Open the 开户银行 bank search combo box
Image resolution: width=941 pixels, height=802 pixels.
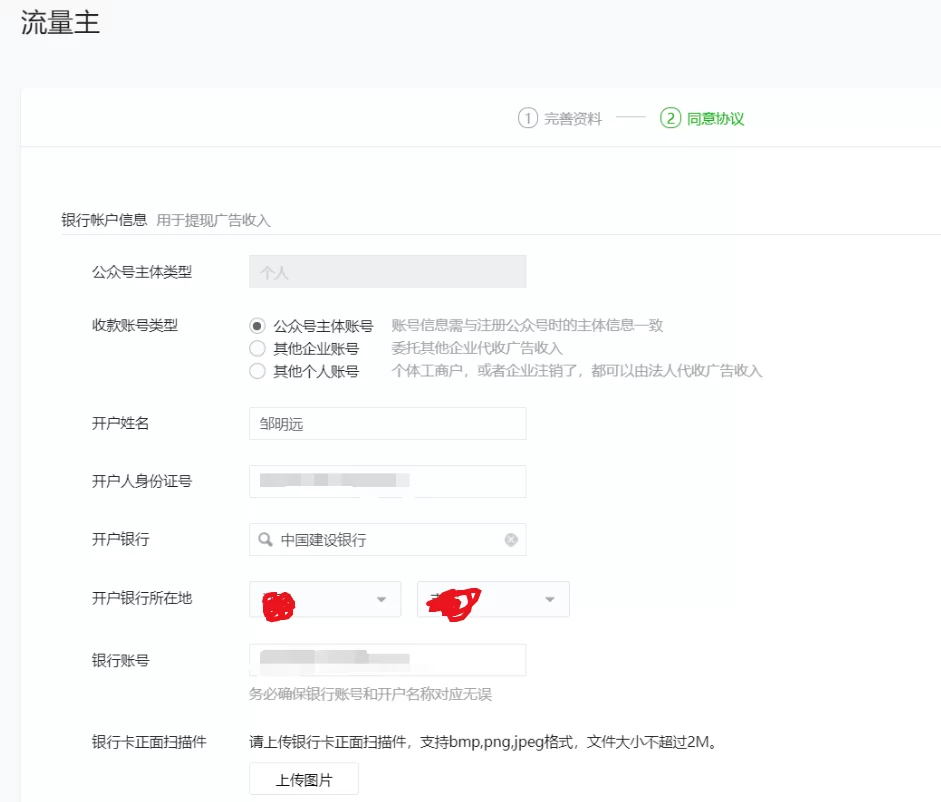(x=387, y=540)
